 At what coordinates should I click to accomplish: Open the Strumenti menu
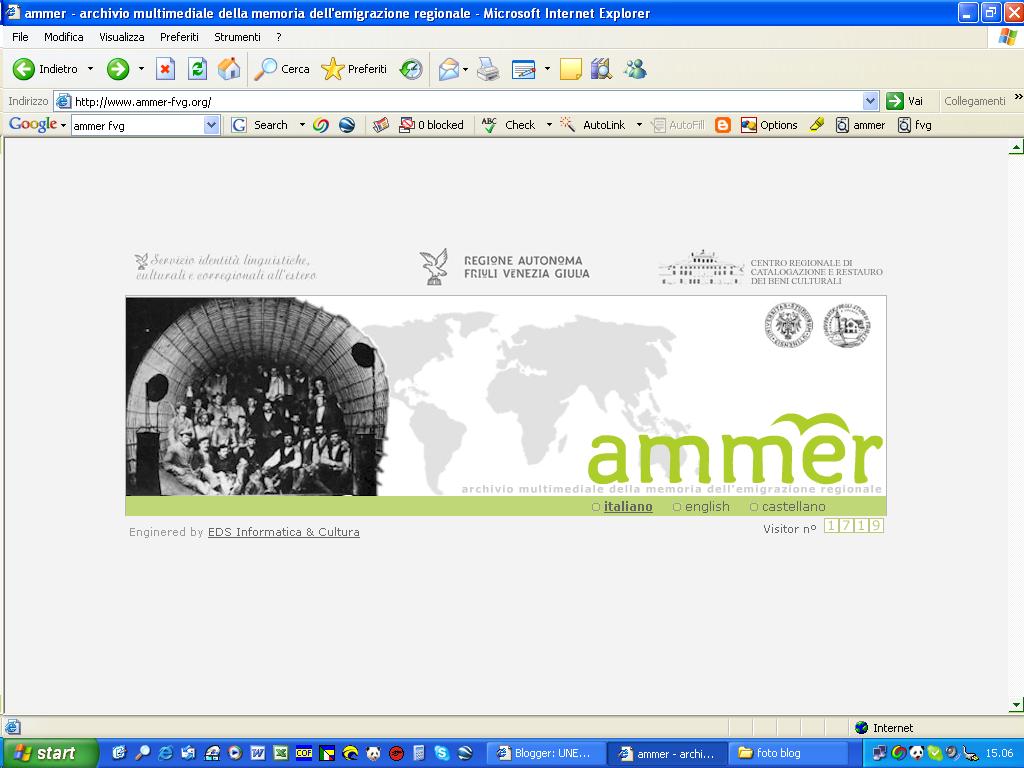(237, 37)
